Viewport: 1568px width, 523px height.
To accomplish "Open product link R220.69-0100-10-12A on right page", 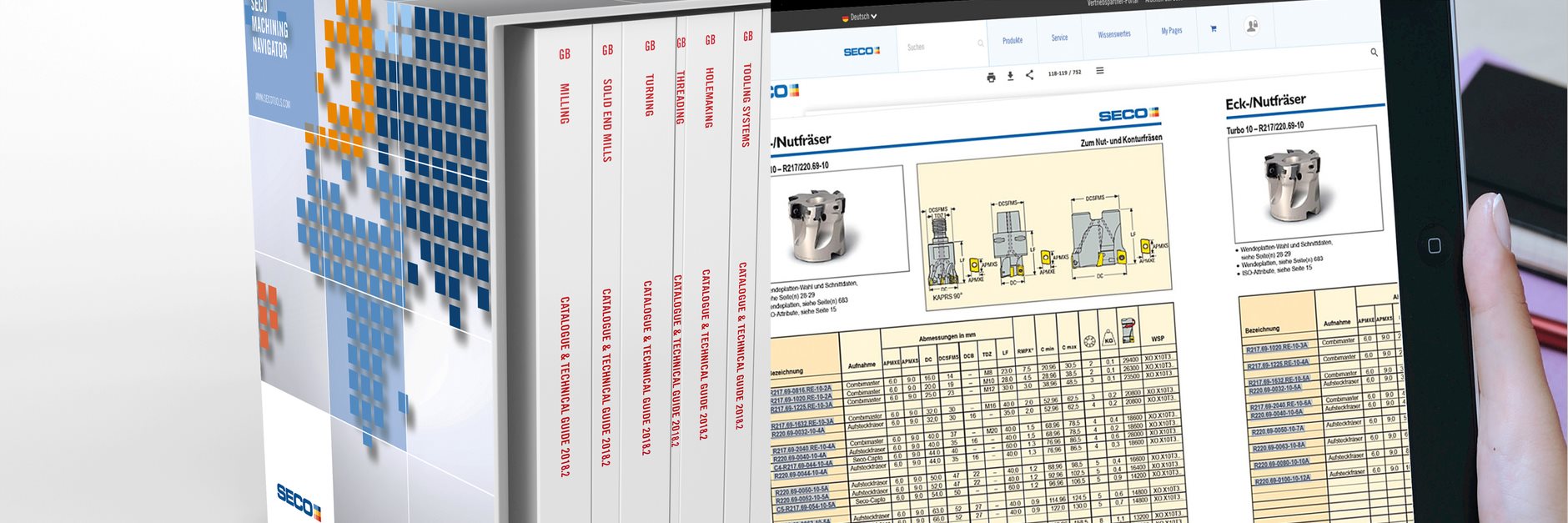I will click(x=1284, y=480).
